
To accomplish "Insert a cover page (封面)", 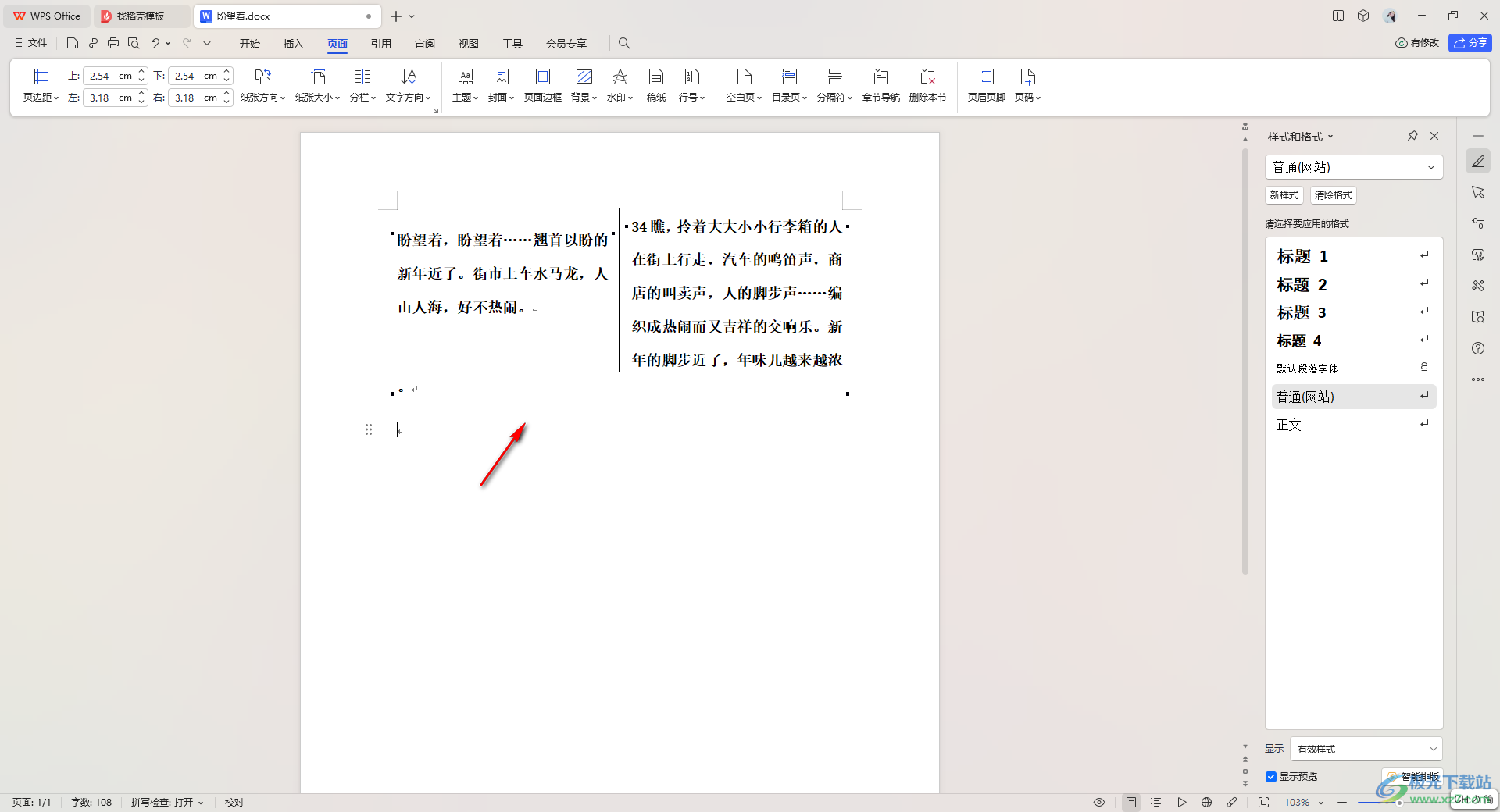I will point(501,85).
